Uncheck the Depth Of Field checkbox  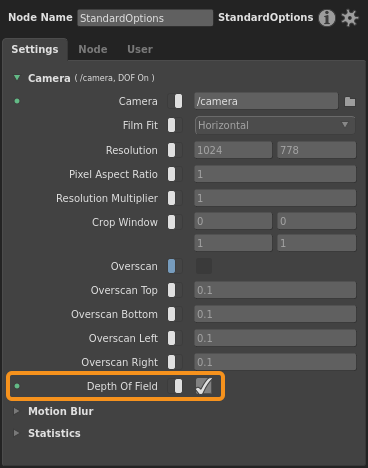(204, 386)
